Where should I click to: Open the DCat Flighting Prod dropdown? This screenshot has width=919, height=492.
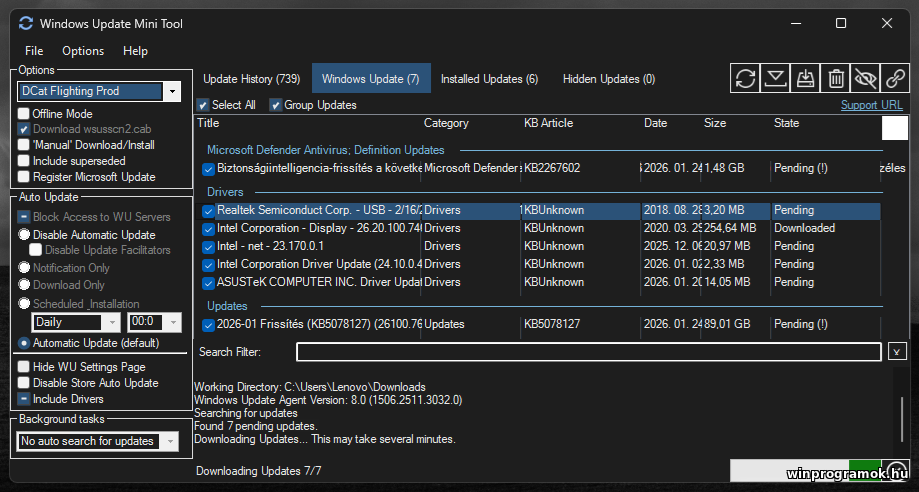coord(172,91)
